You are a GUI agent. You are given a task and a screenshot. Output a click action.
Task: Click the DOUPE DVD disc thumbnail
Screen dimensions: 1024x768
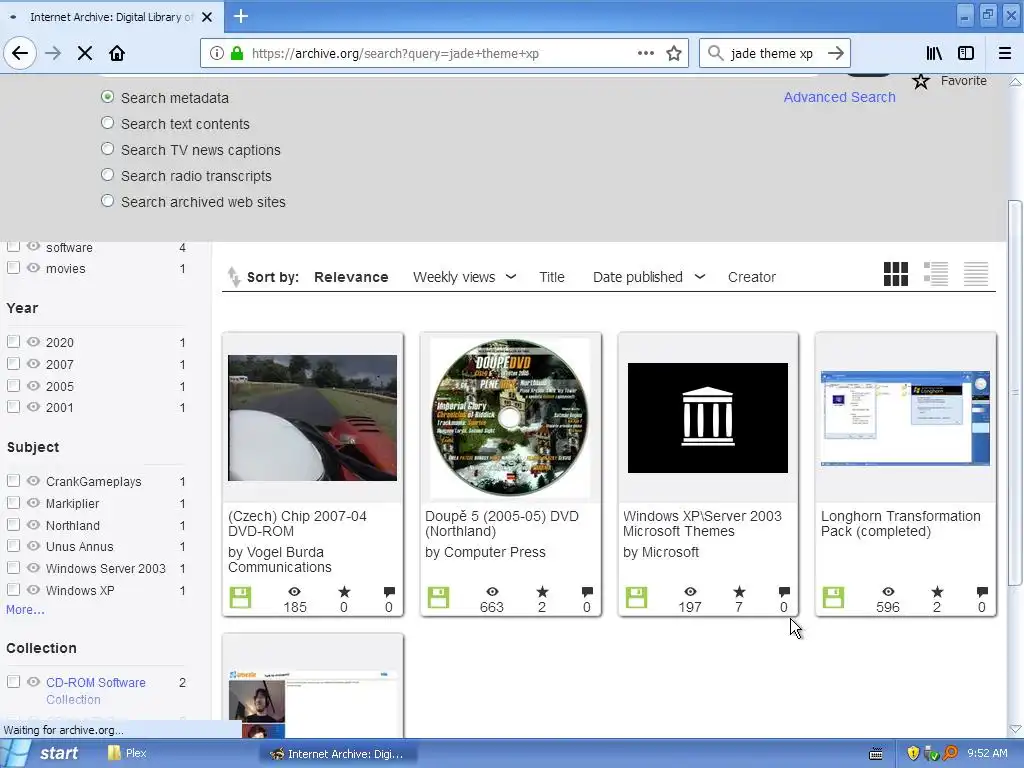tap(509, 417)
